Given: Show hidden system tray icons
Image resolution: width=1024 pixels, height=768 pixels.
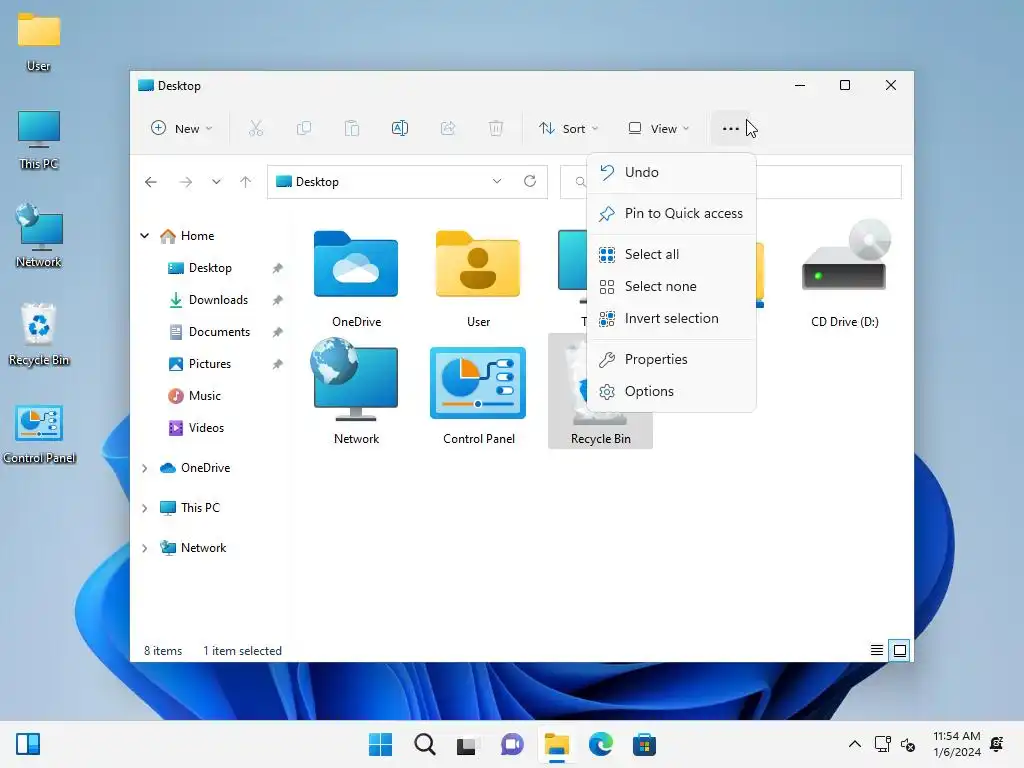Looking at the screenshot, I should coord(854,744).
